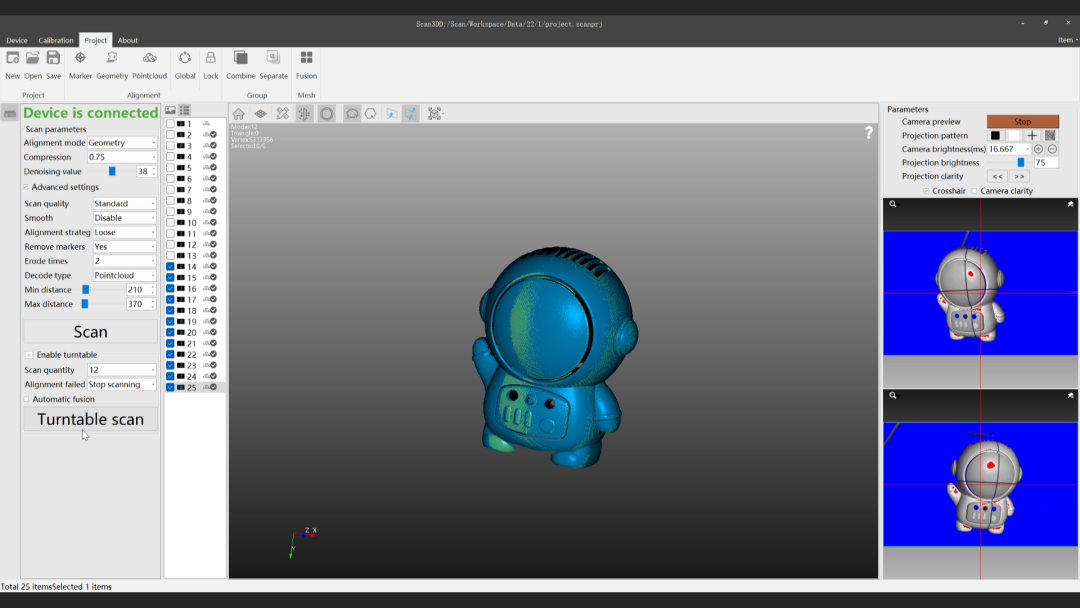
Task: Stop the camera preview
Action: (x=1023, y=121)
